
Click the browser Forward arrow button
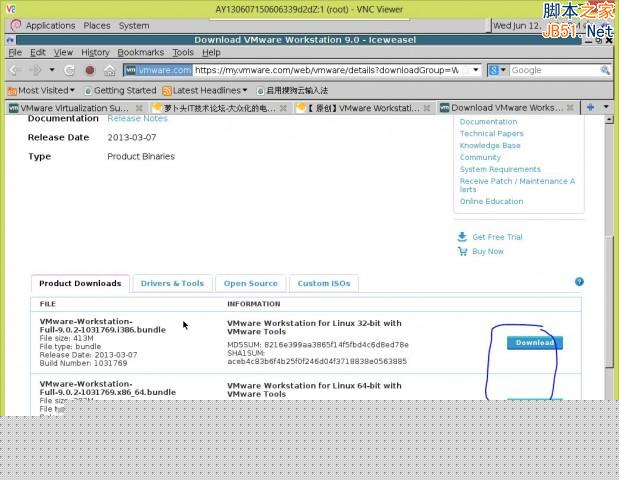click(x=36, y=70)
